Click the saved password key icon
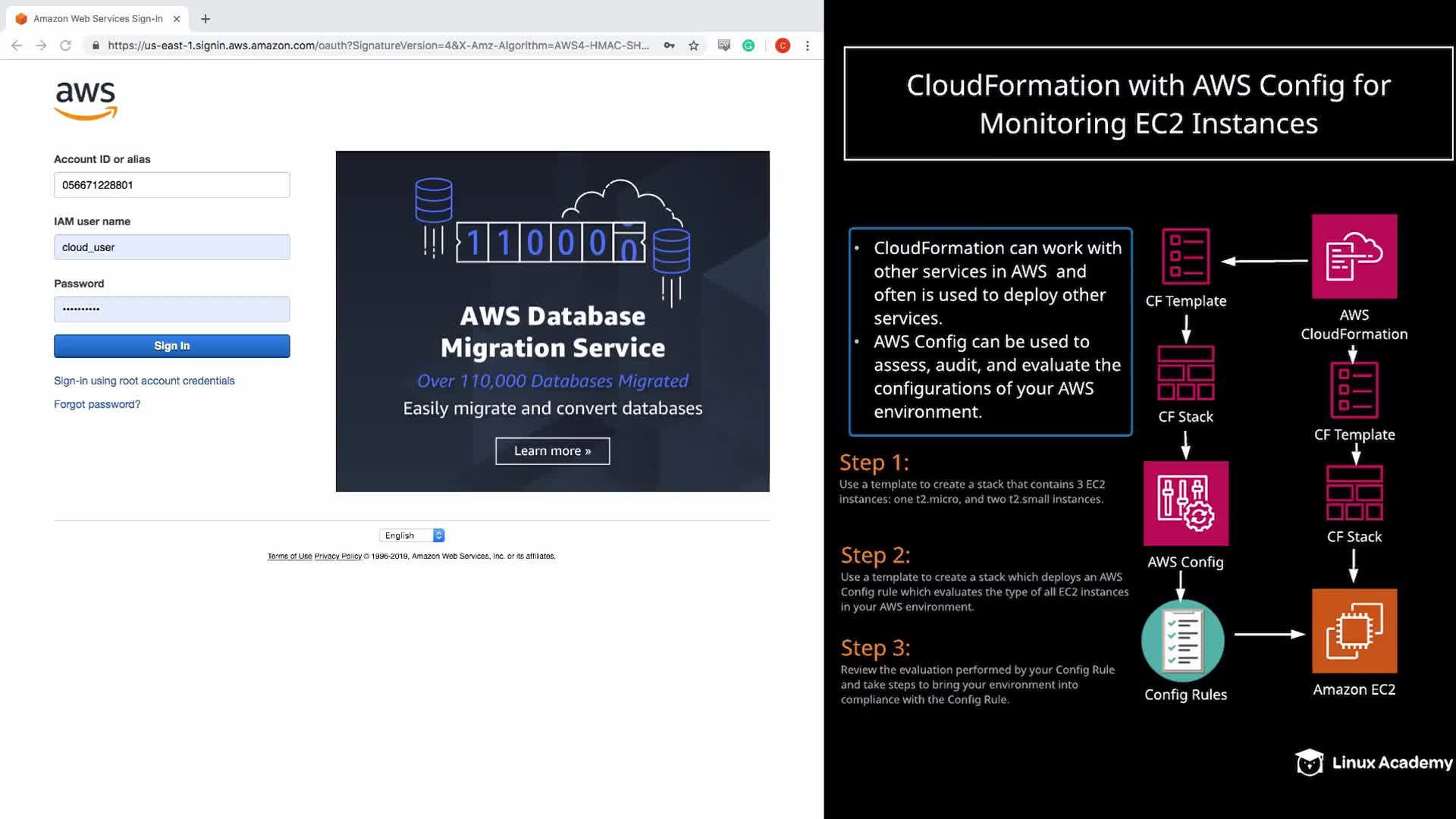The image size is (1456, 819). point(669,45)
